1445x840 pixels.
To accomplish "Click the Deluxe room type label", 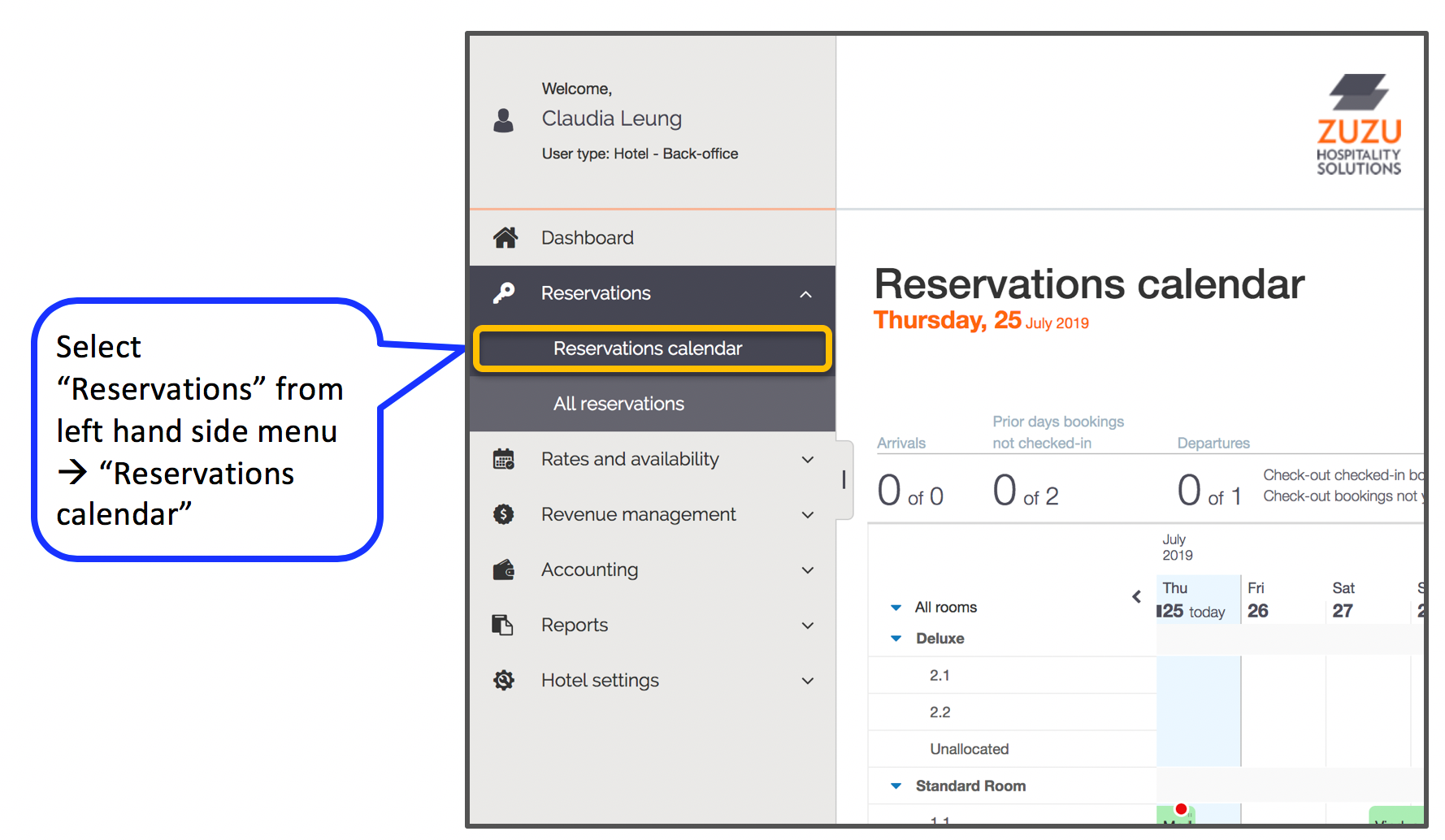I will (939, 639).
